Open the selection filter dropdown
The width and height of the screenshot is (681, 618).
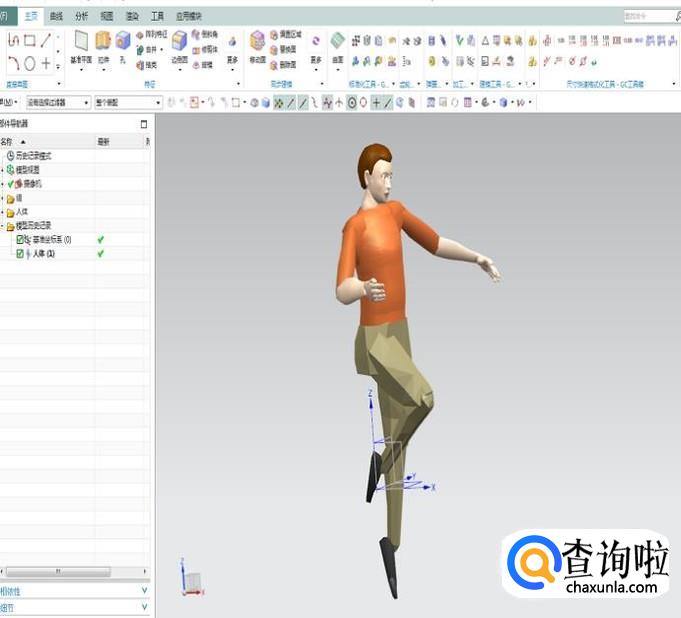[59, 103]
